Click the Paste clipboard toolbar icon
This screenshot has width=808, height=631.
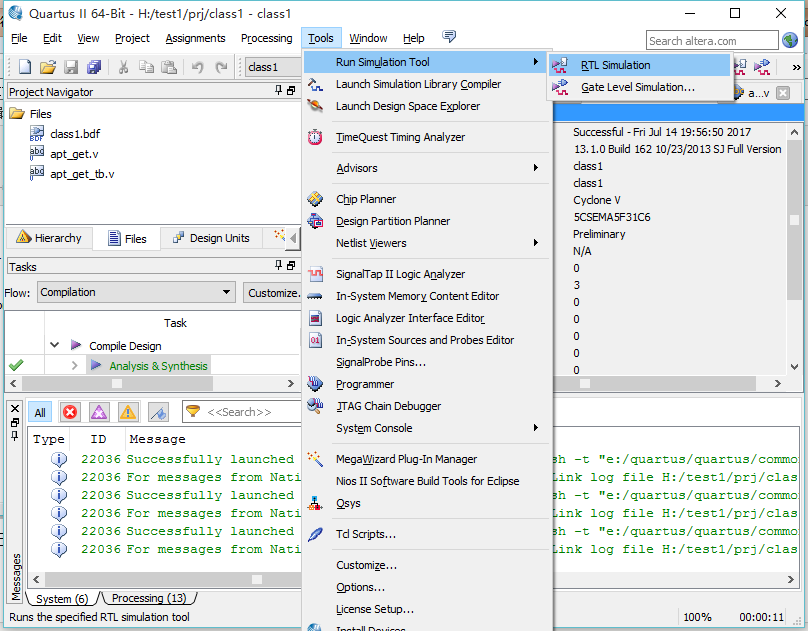[x=169, y=67]
